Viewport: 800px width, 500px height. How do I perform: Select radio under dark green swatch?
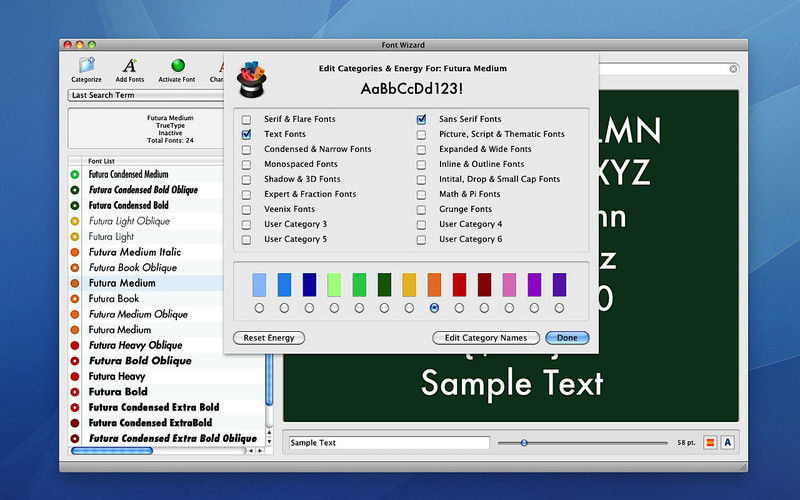click(x=384, y=308)
